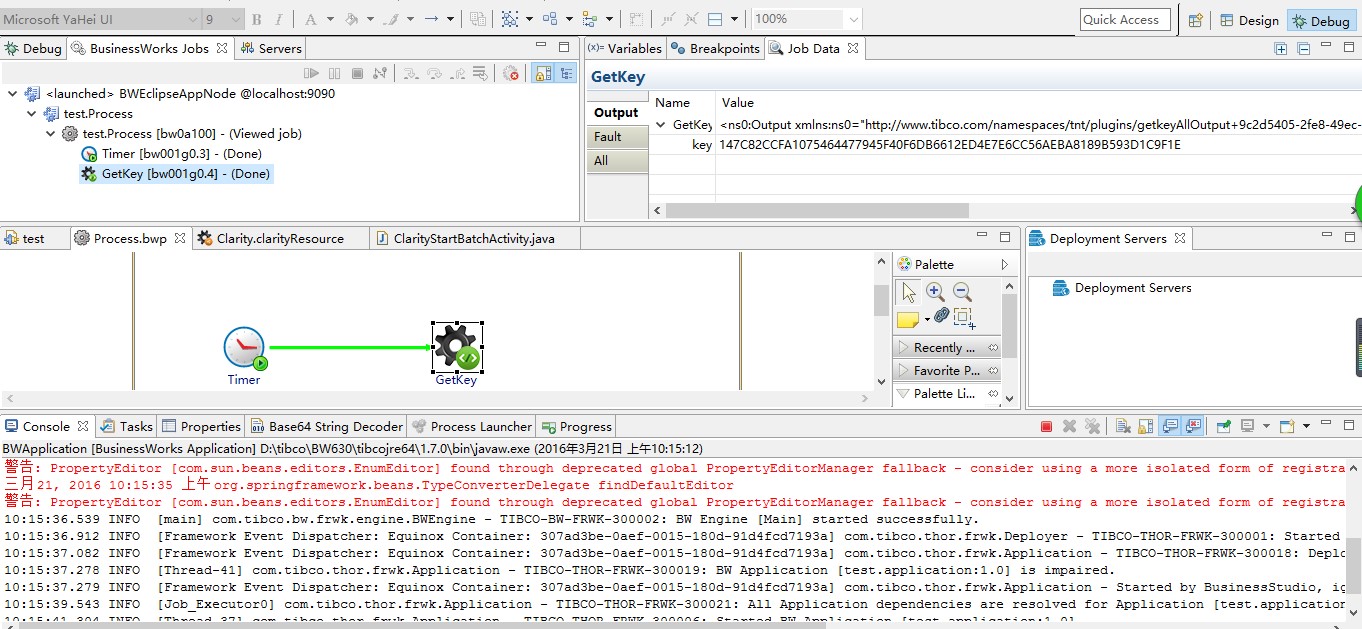Click the Terminate (red stop) console button
1362x629 pixels.
point(1046,426)
